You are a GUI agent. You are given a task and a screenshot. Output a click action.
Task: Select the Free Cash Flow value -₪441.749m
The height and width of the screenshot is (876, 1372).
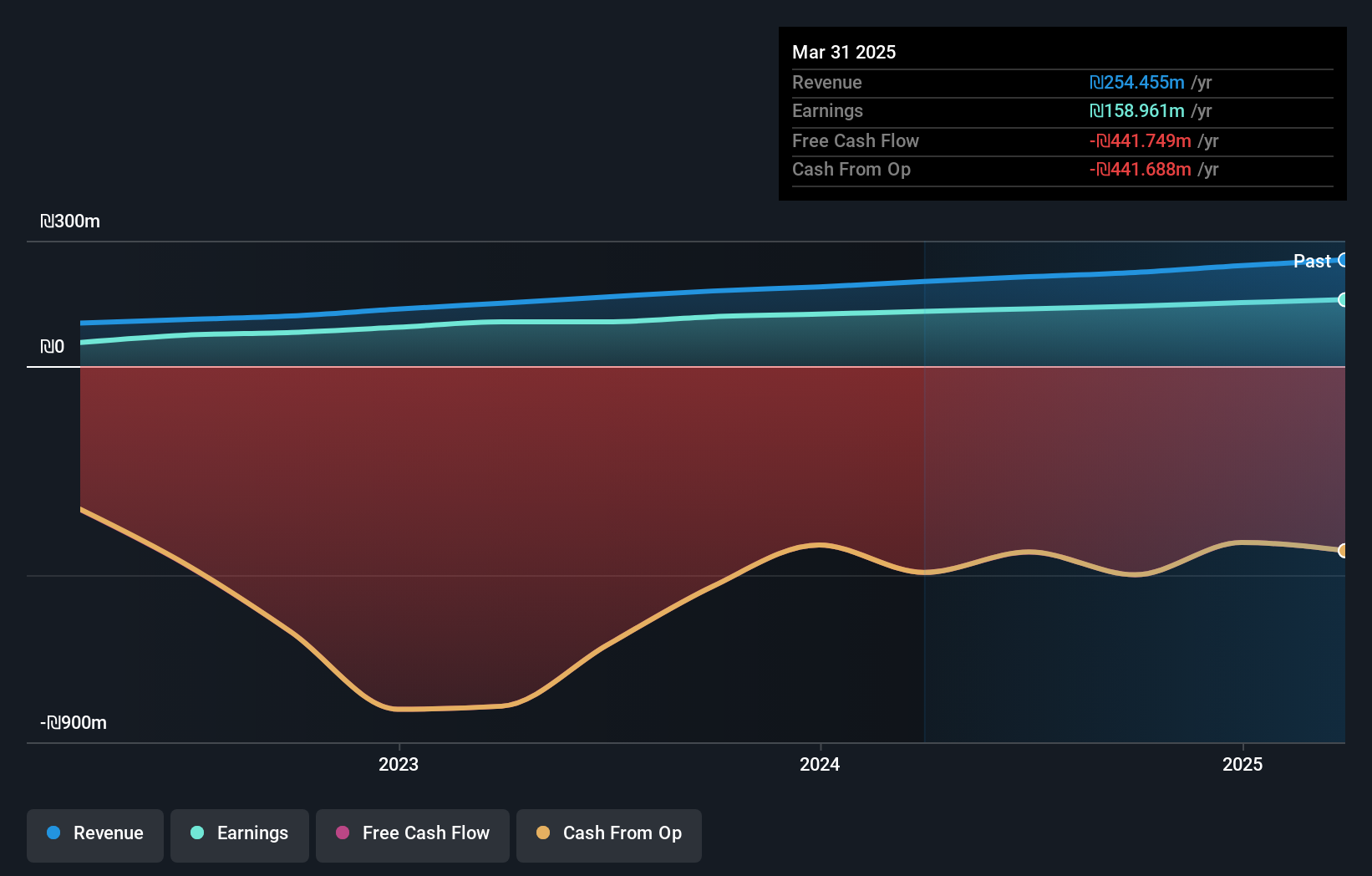[x=1141, y=141]
